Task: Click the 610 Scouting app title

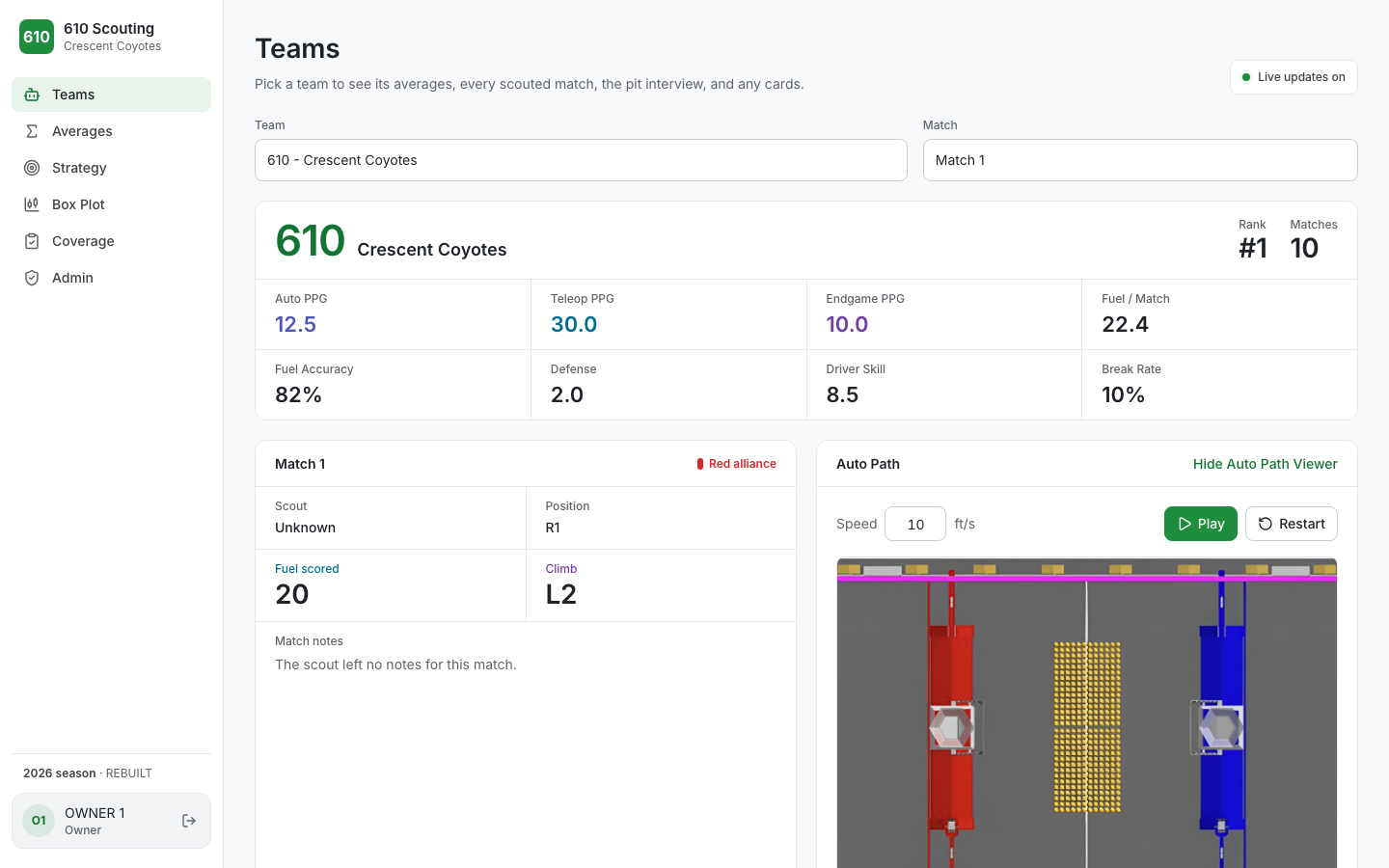Action: 109,29
